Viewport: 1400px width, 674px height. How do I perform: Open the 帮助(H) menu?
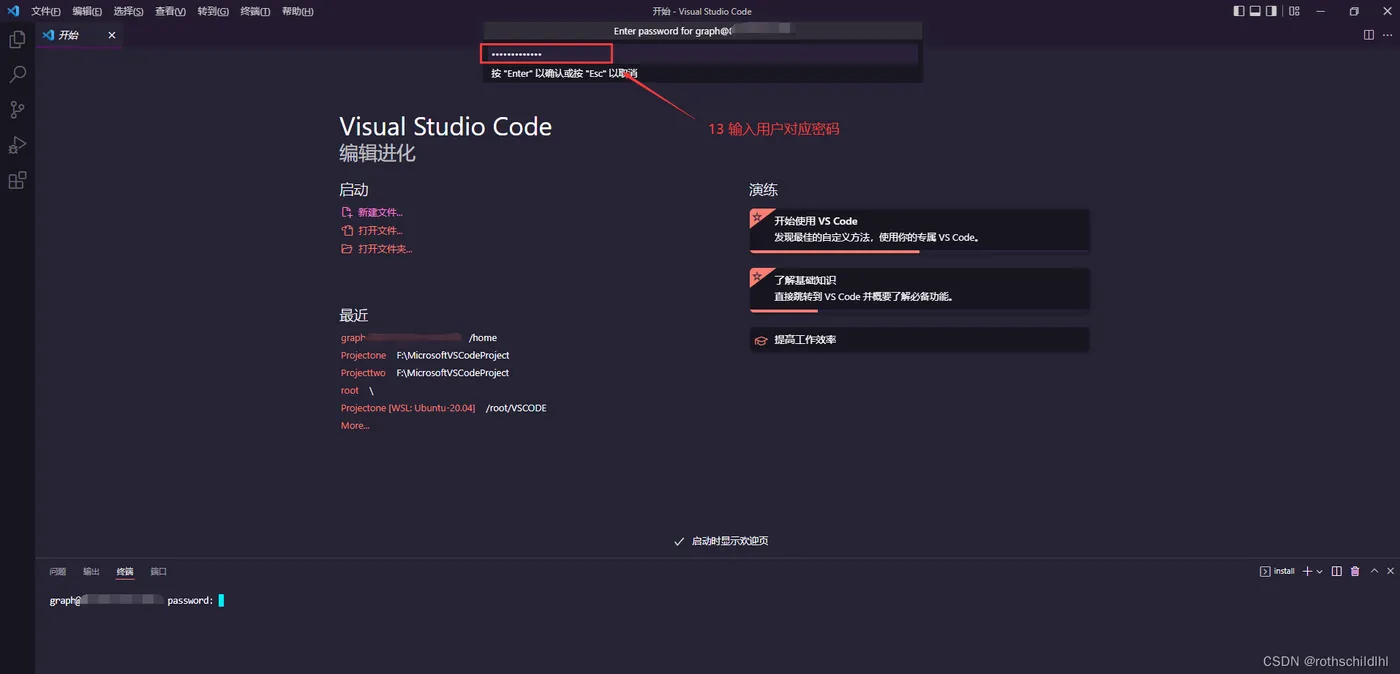pyautogui.click(x=297, y=11)
